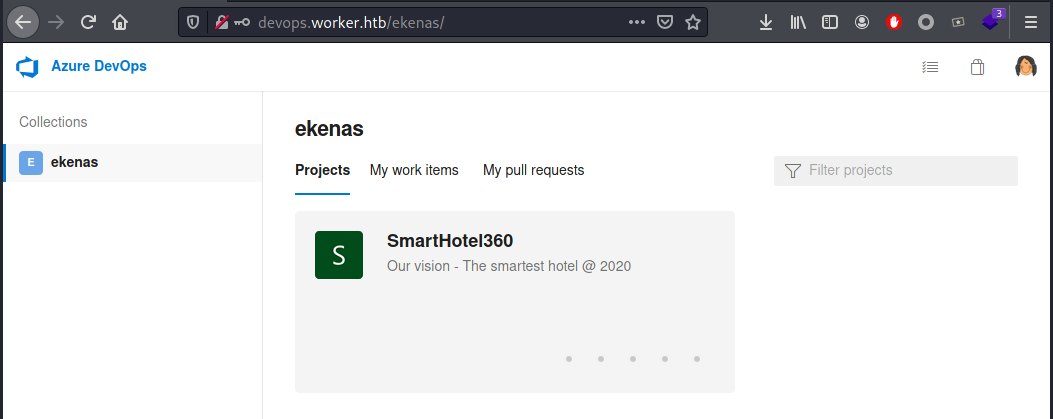Click the Filter projects input field
Viewport: 1053px width, 419px height.
click(896, 171)
